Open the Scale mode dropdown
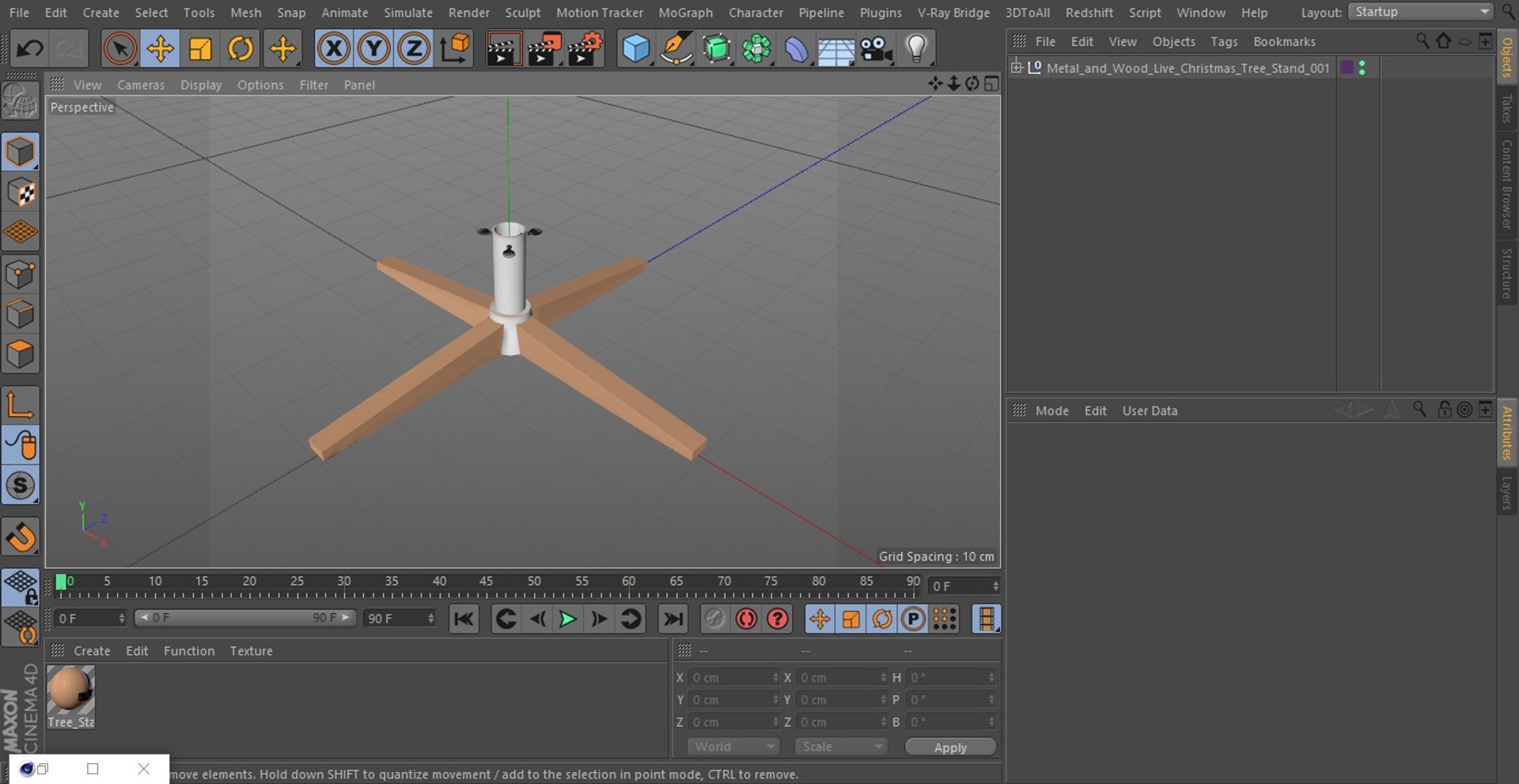The width and height of the screenshot is (1519, 784). coord(841,747)
